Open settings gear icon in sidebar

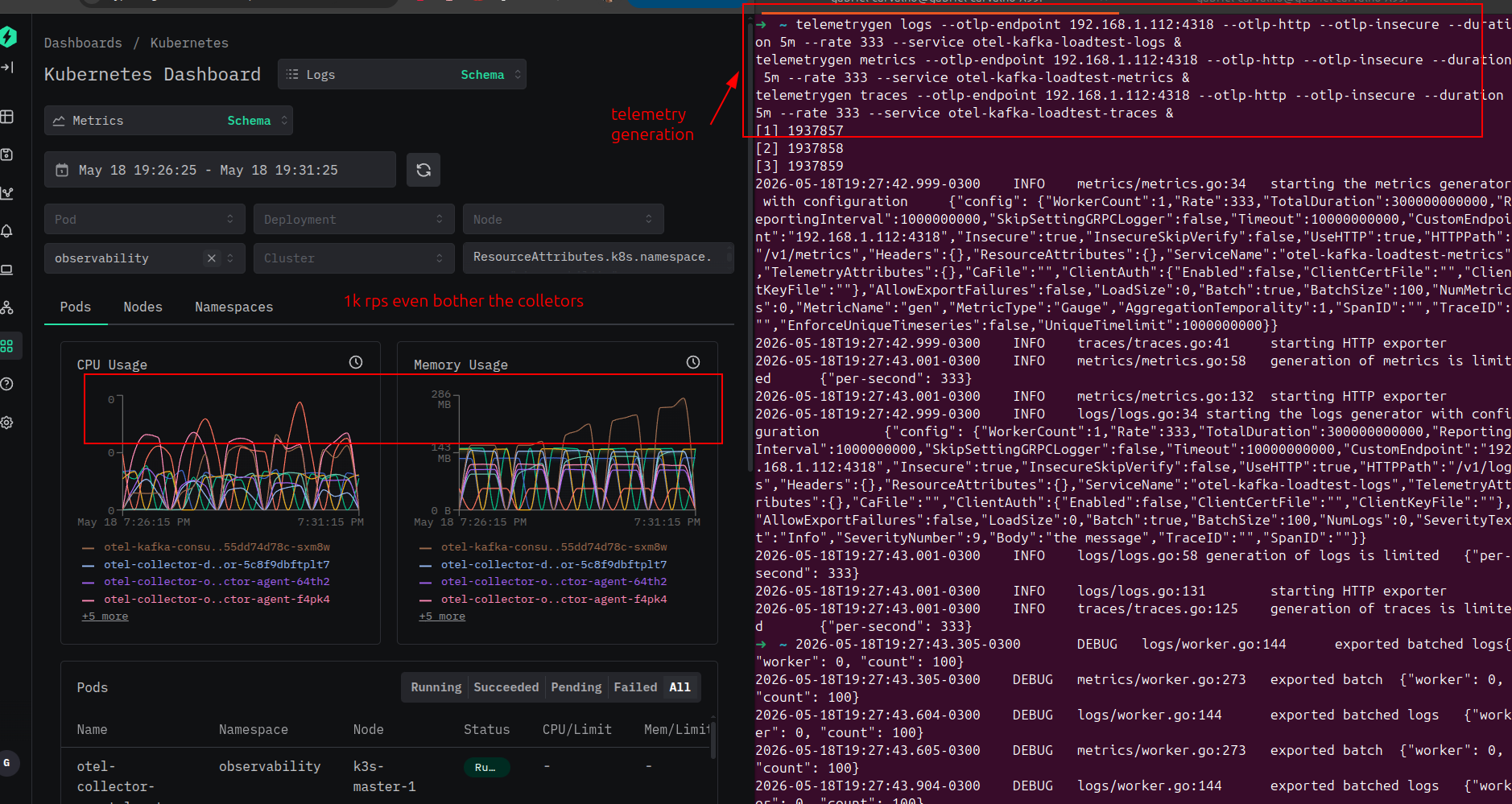pyautogui.click(x=7, y=423)
